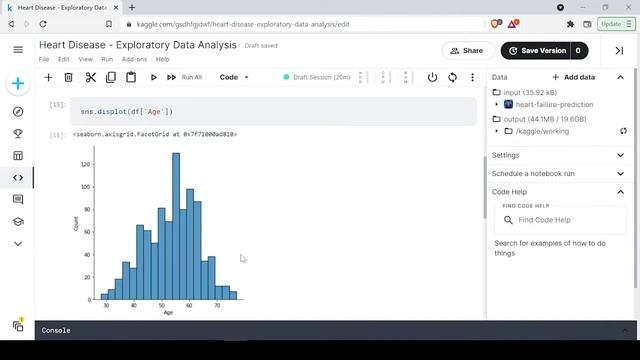Open Competitions trophy icon in sidebar

(18, 133)
